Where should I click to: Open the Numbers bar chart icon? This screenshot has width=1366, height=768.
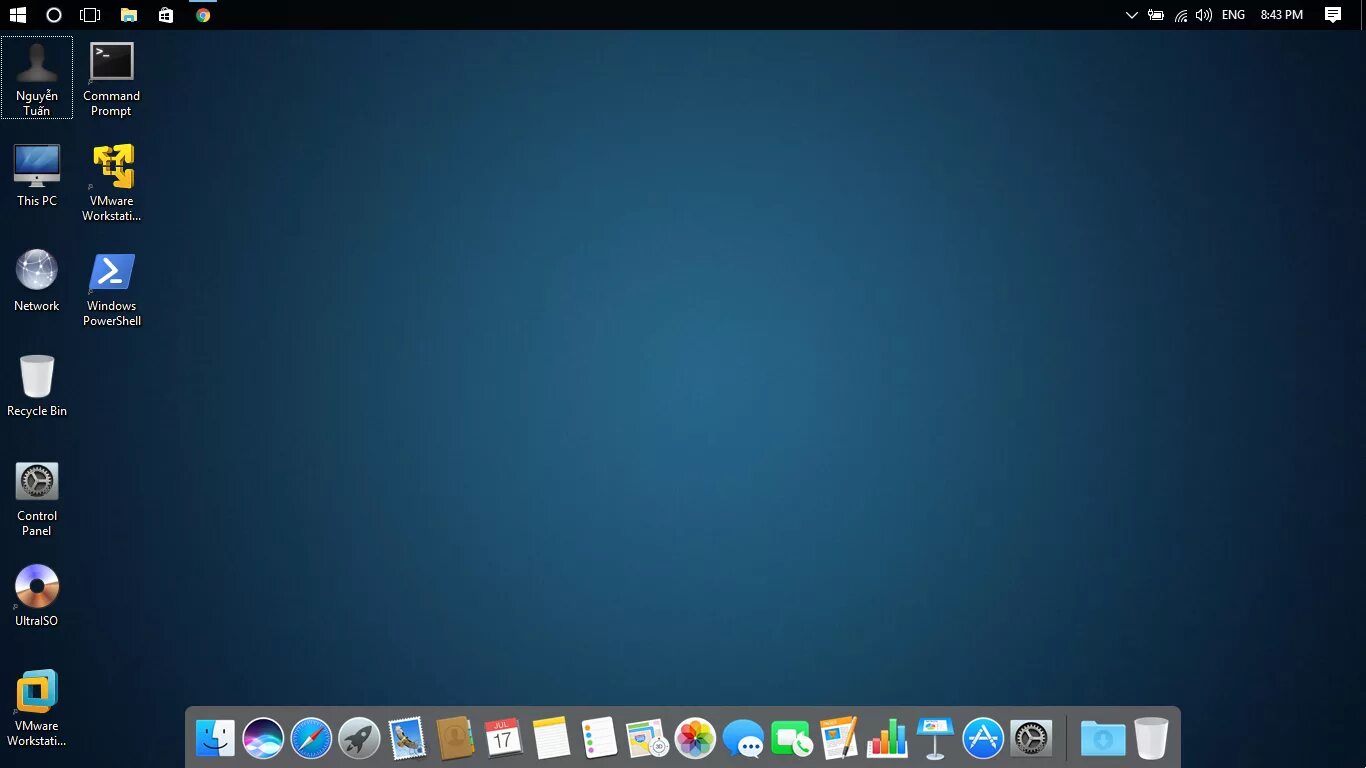[887, 738]
